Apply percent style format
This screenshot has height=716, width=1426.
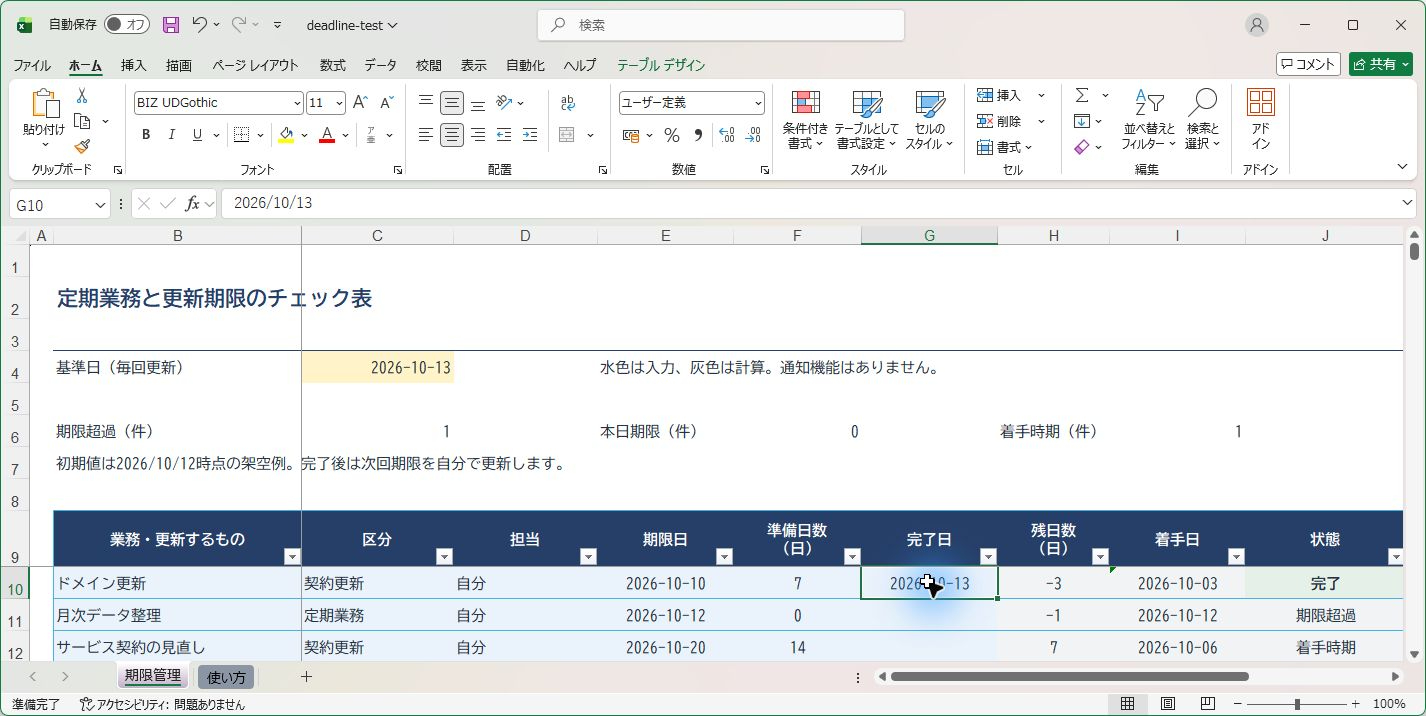point(672,135)
